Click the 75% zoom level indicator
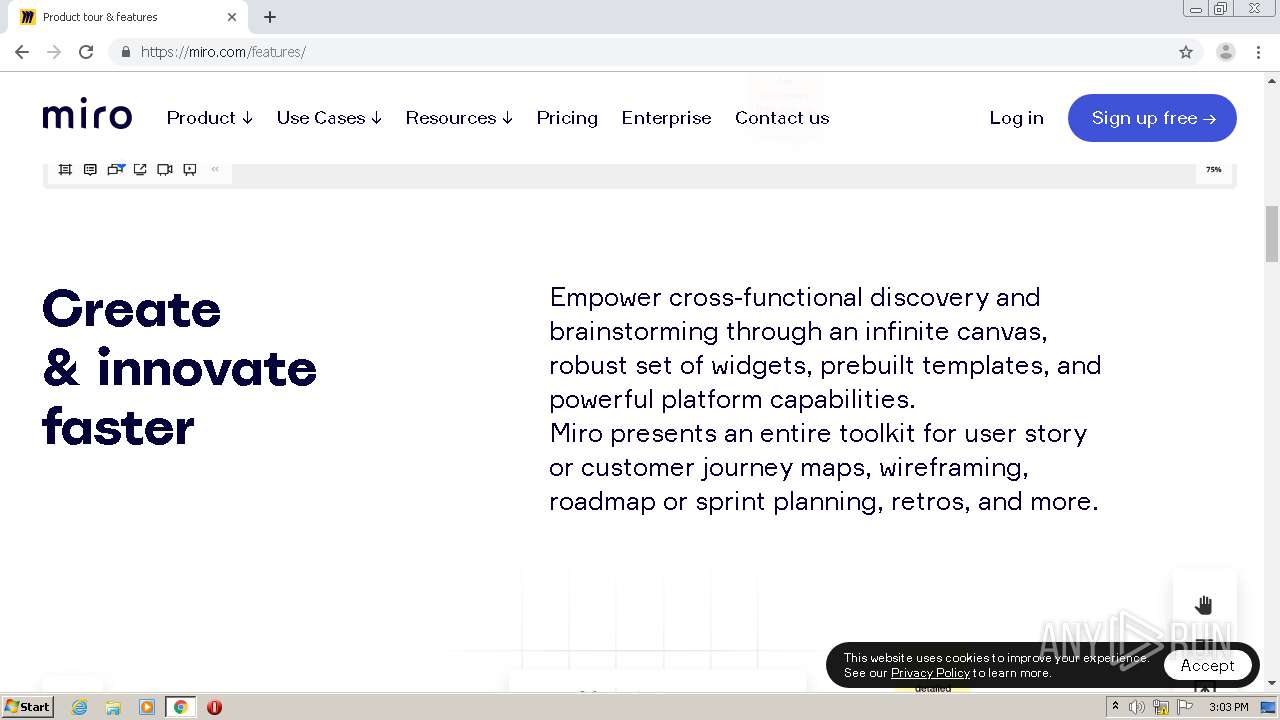Image resolution: width=1280 pixels, height=720 pixels. [1213, 170]
